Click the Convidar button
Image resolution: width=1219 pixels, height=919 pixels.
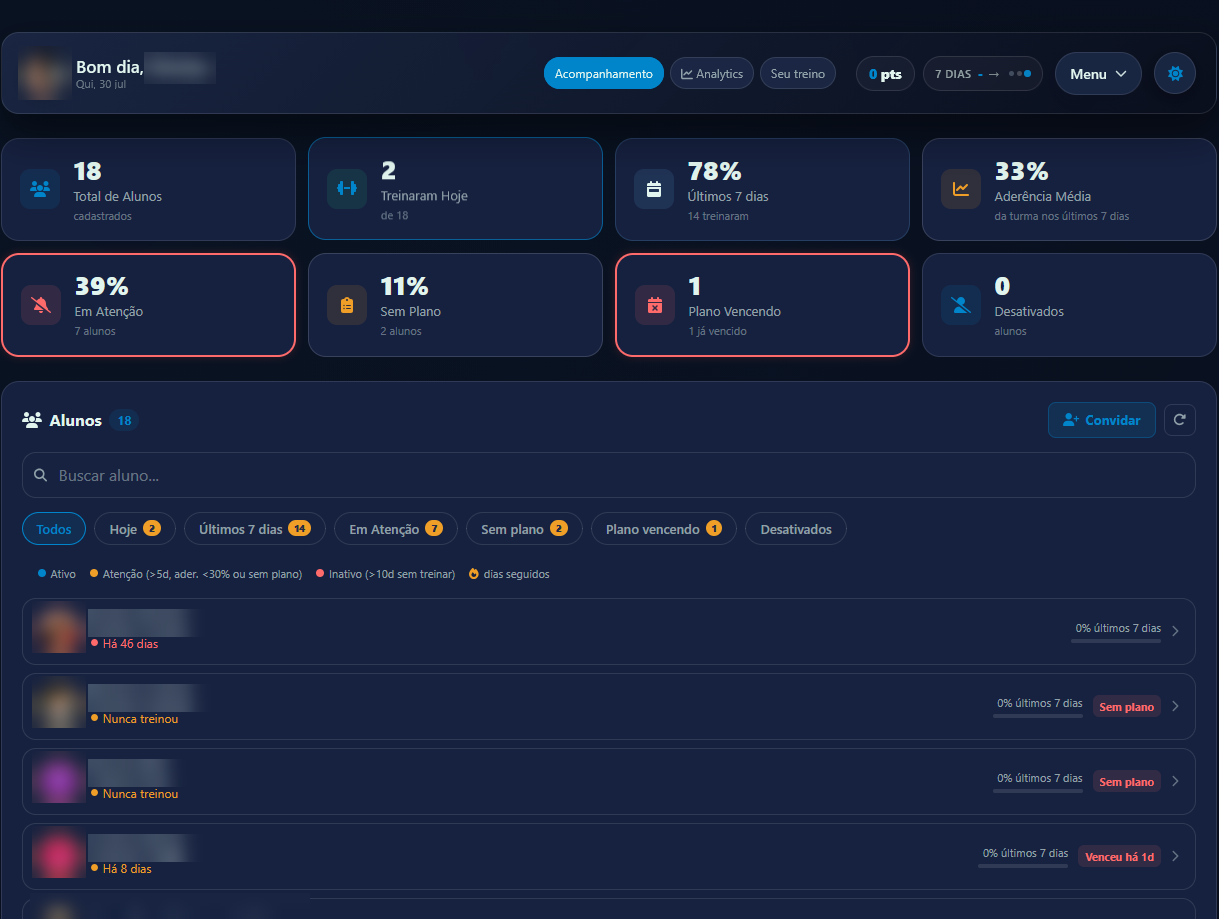click(1102, 420)
